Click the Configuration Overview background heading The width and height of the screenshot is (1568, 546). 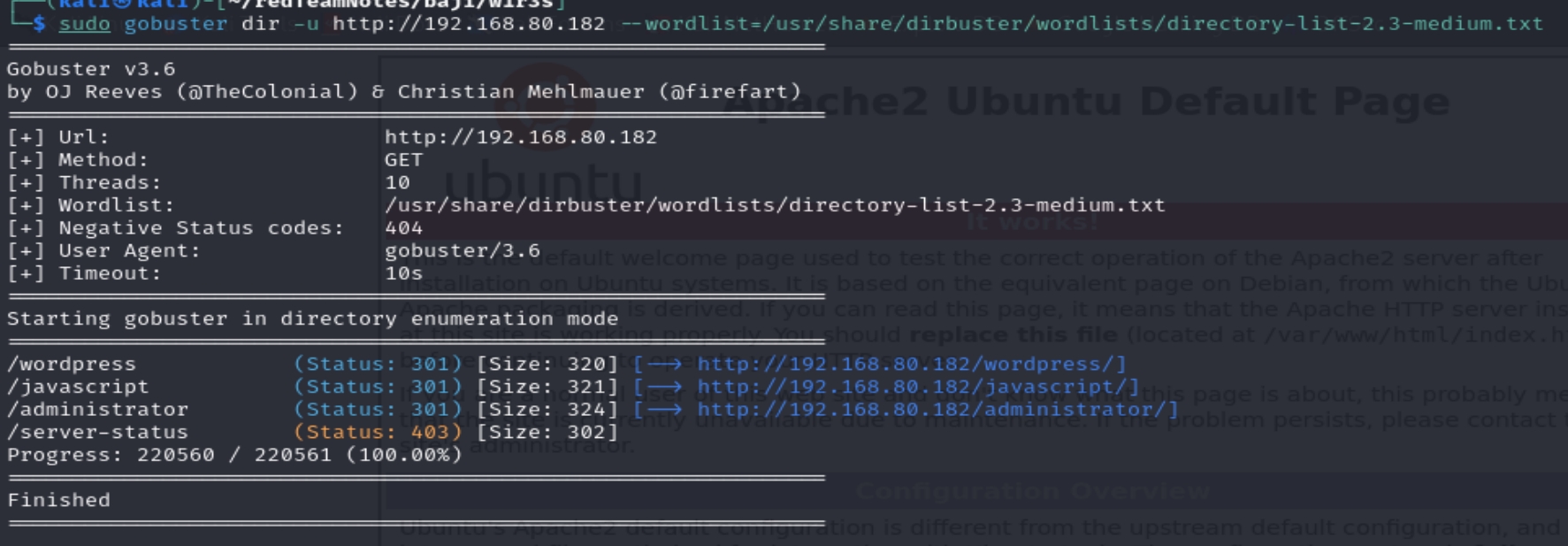click(1032, 491)
